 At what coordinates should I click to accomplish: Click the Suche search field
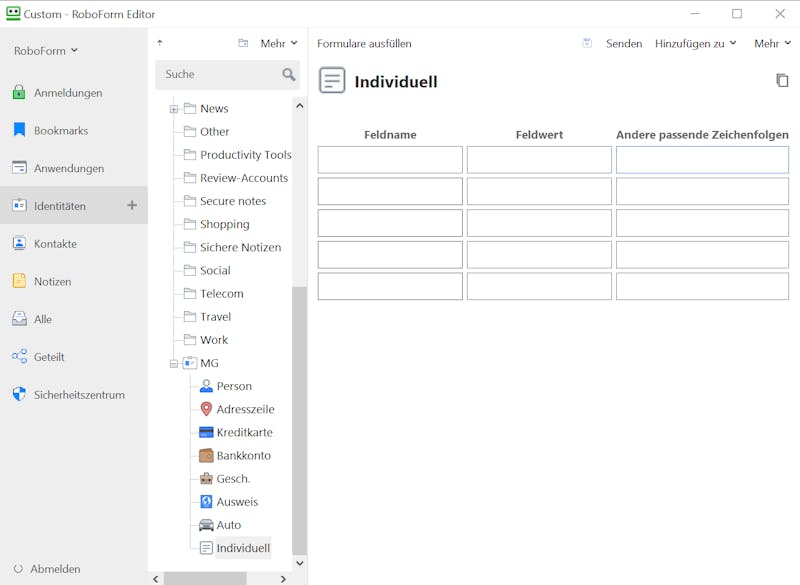point(228,74)
